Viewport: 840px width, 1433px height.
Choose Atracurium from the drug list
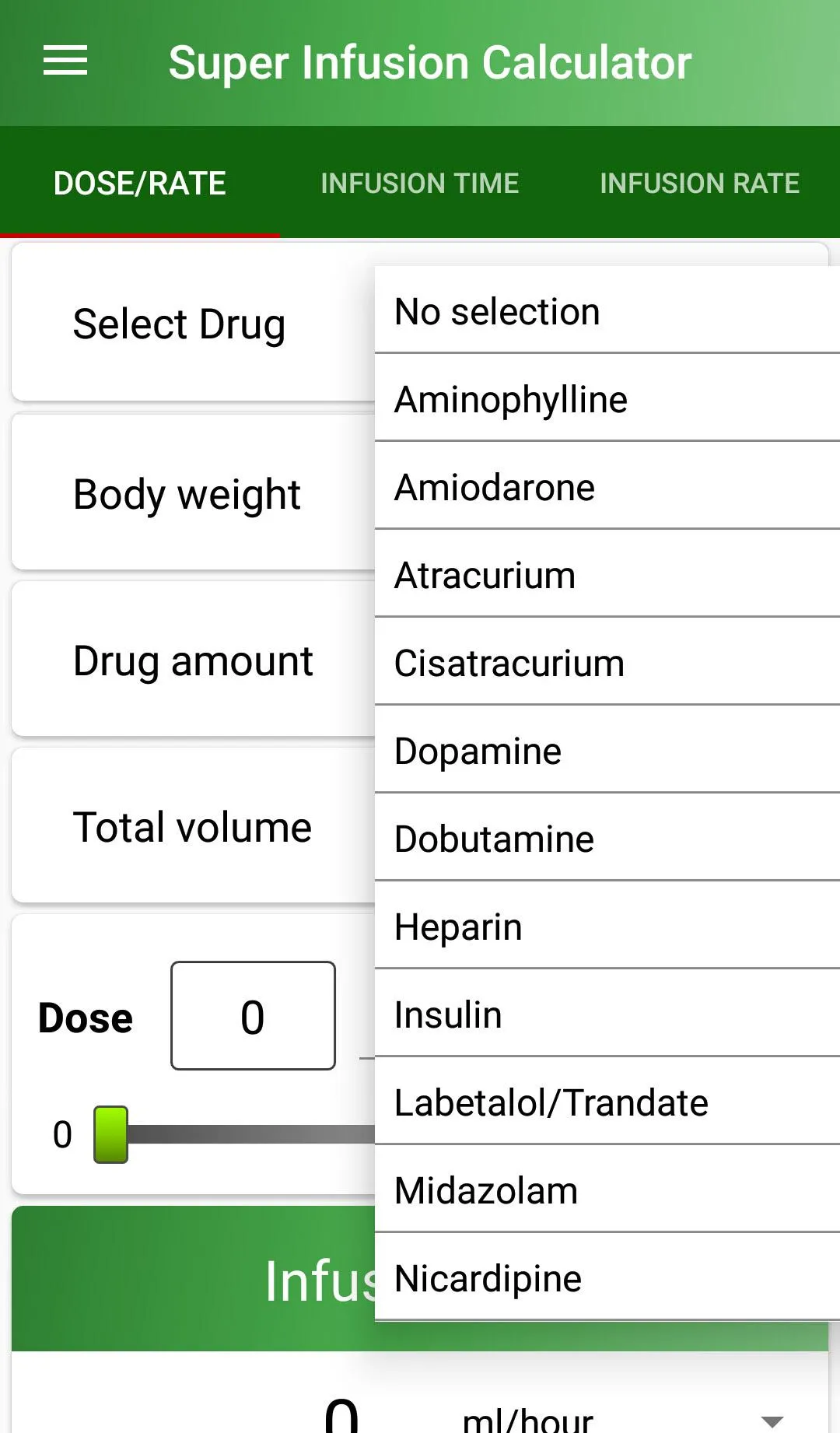(607, 574)
